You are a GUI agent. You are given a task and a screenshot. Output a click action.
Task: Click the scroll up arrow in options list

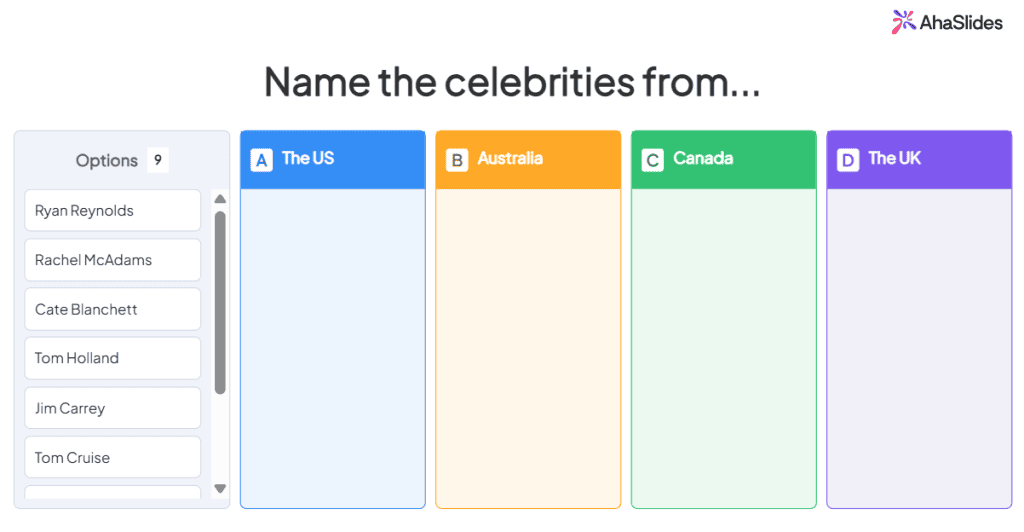point(220,199)
